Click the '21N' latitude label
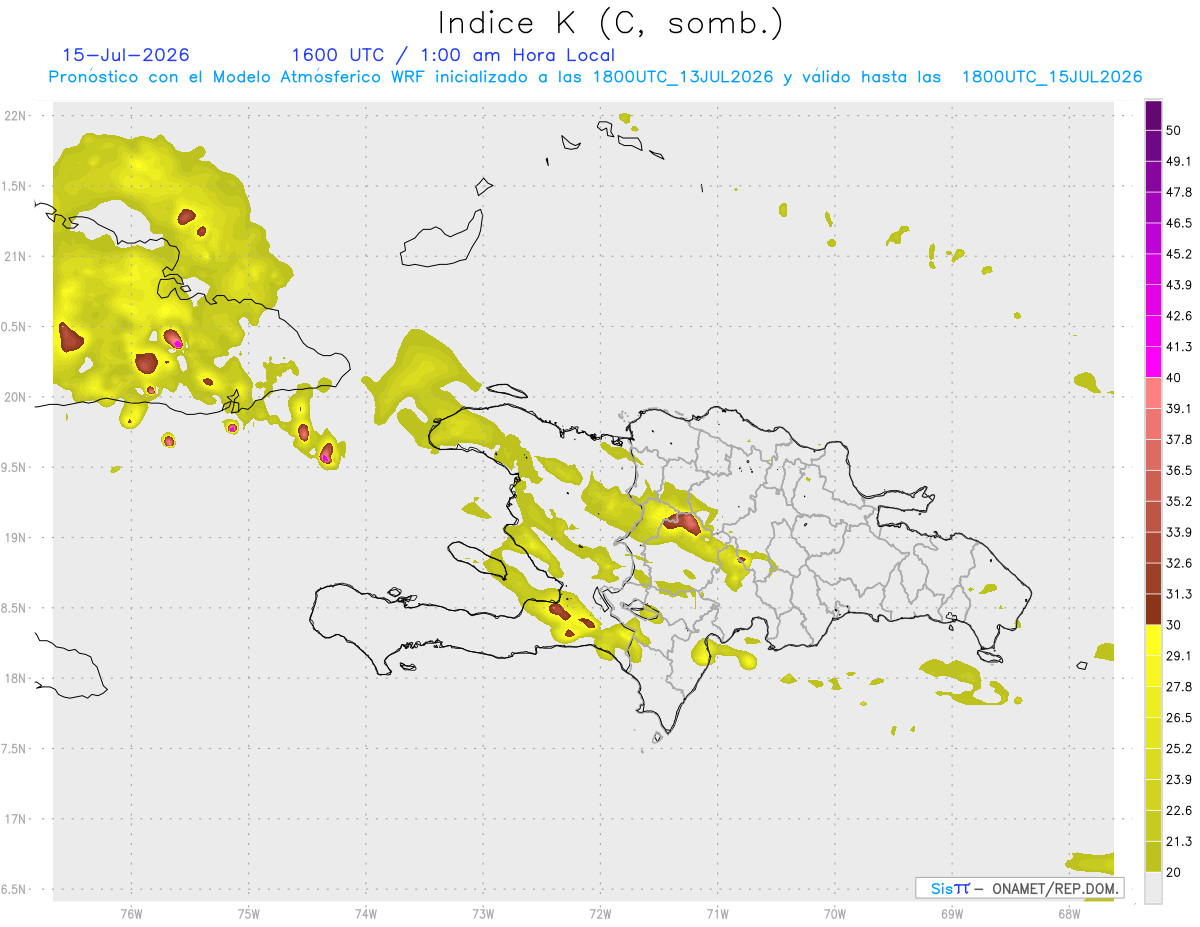This screenshot has width=1200, height=927. click(15, 256)
